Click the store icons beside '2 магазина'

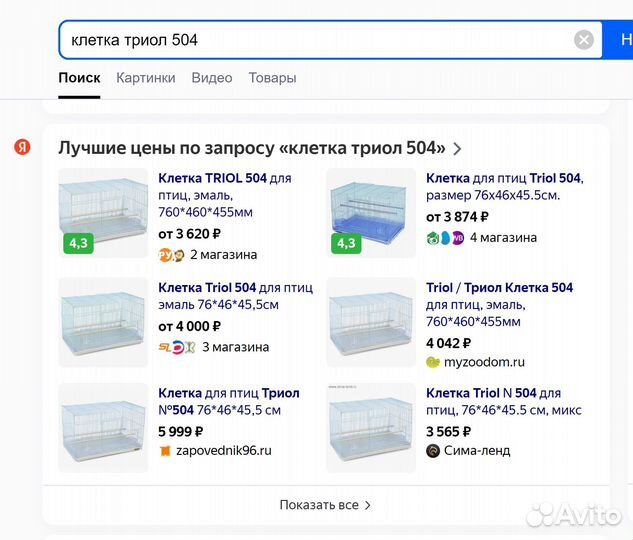[172, 255]
